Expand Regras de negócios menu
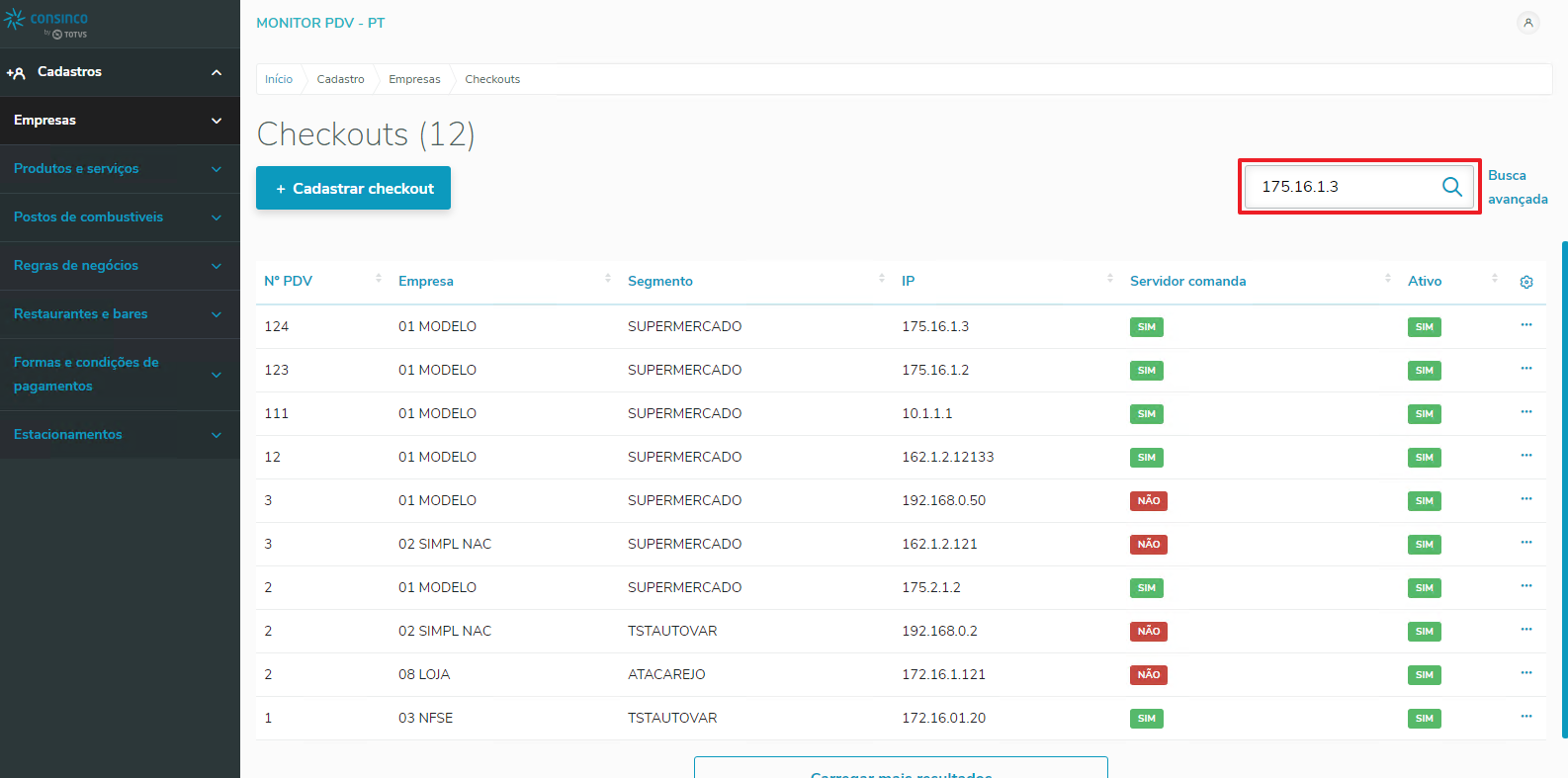 [120, 266]
